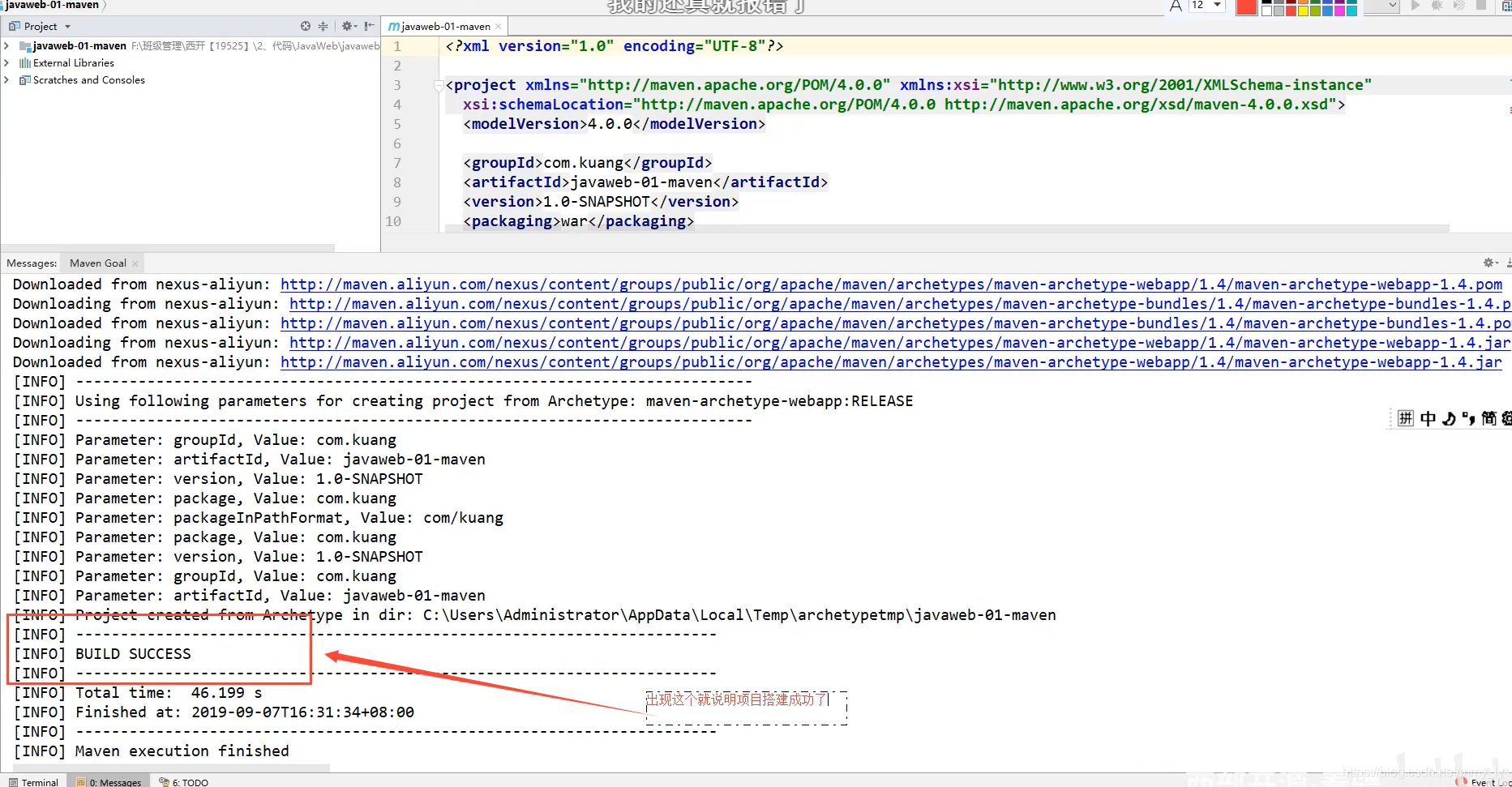Select the Maven Goal messages tab
1512x787 pixels.
click(98, 263)
